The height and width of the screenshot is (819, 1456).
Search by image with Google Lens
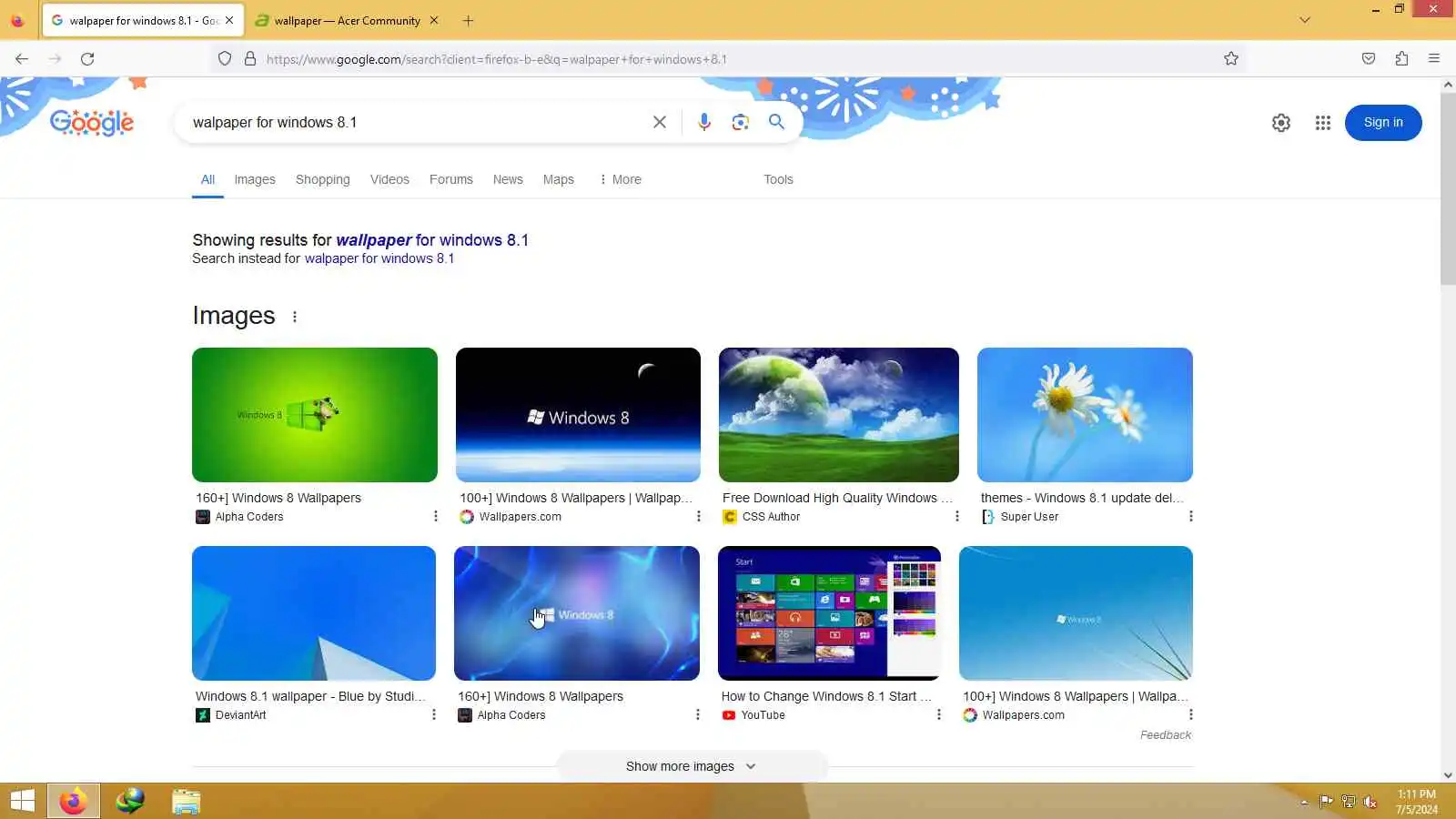(740, 122)
